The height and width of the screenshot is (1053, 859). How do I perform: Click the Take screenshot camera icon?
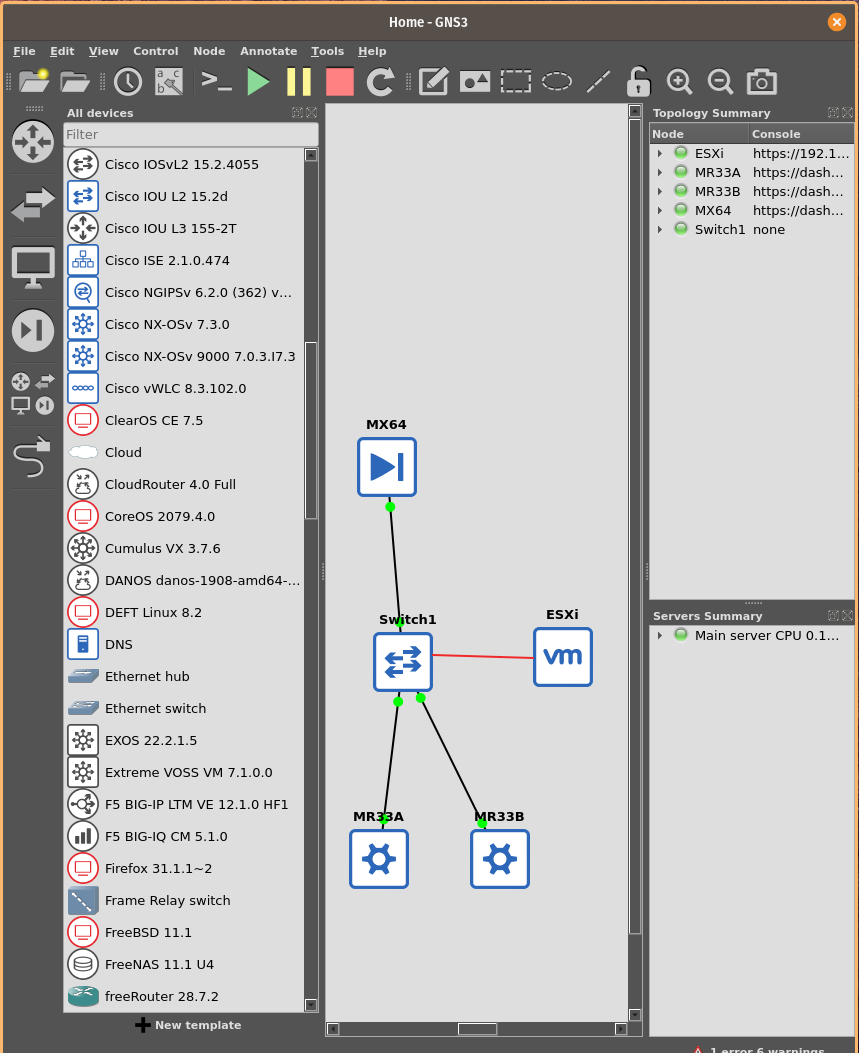[761, 82]
